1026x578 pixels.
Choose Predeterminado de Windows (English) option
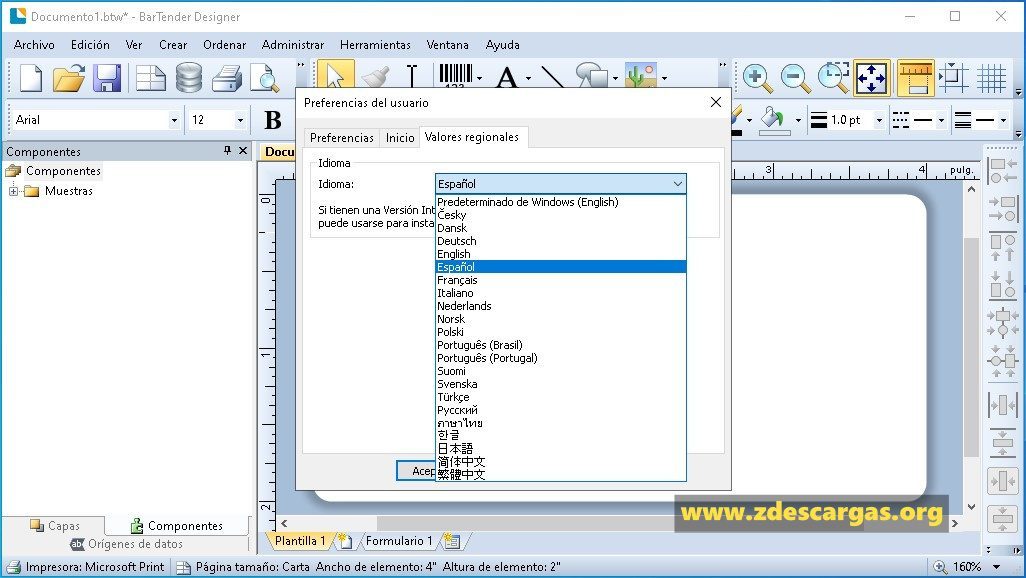pyautogui.click(x=561, y=202)
